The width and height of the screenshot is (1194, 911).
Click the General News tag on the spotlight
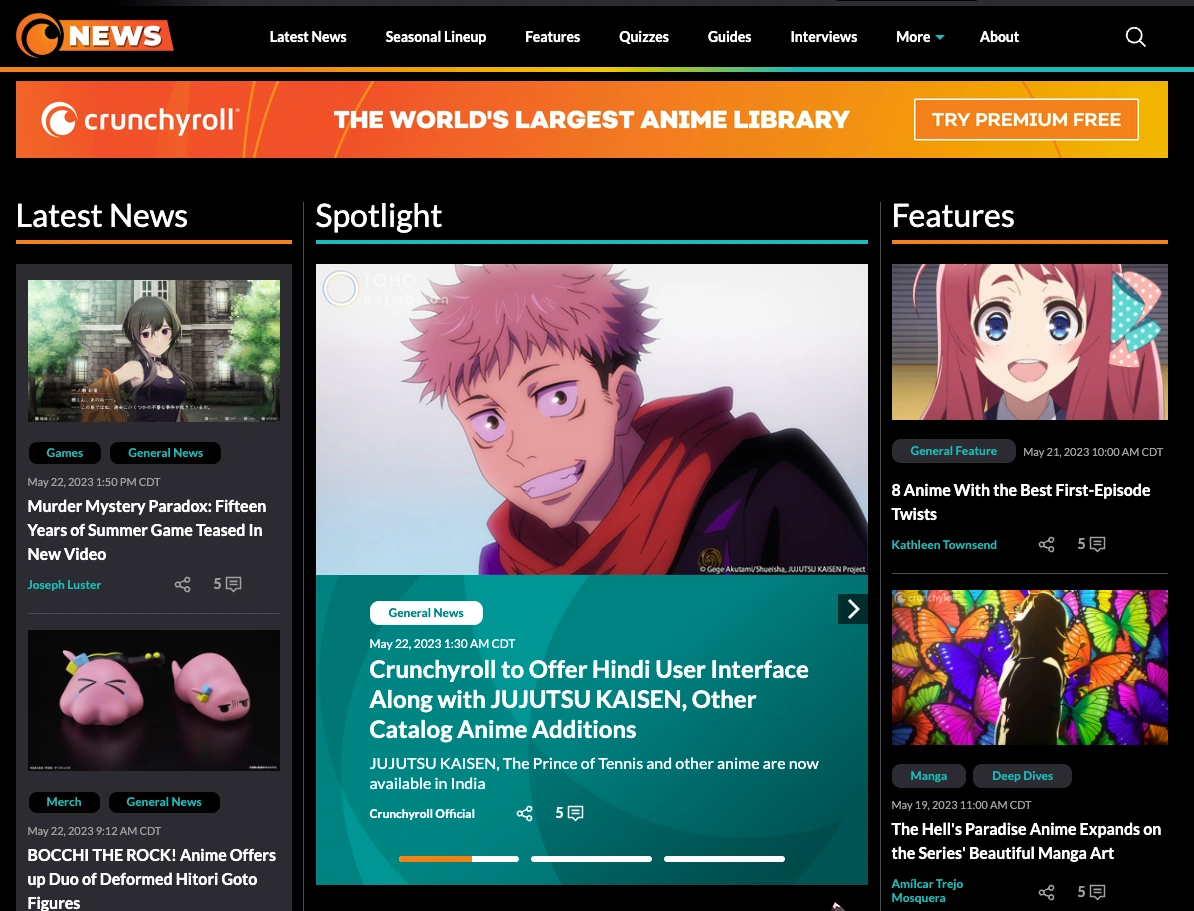point(426,612)
